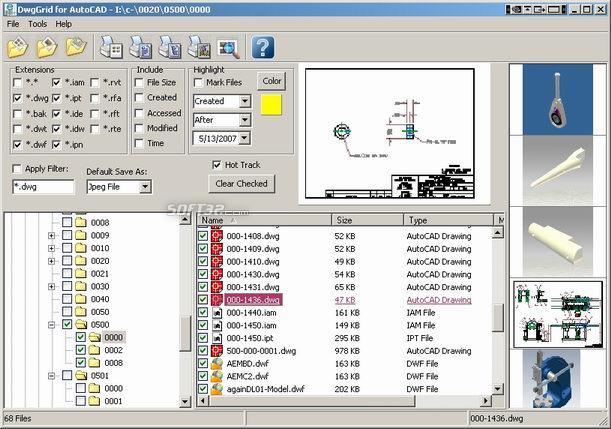Check the Modified include option
The width and height of the screenshot is (611, 429).
pos(139,128)
